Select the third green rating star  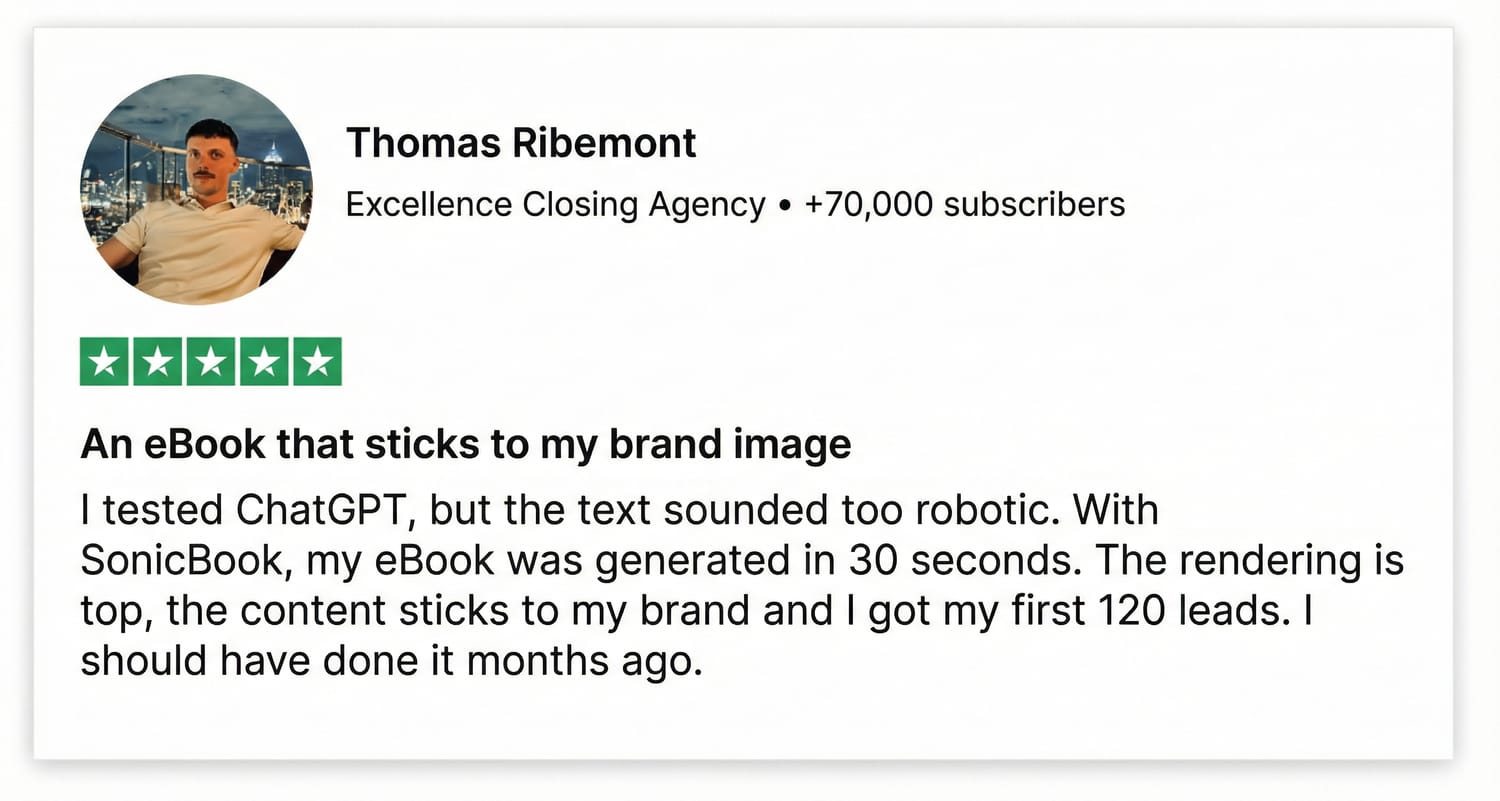pos(210,362)
